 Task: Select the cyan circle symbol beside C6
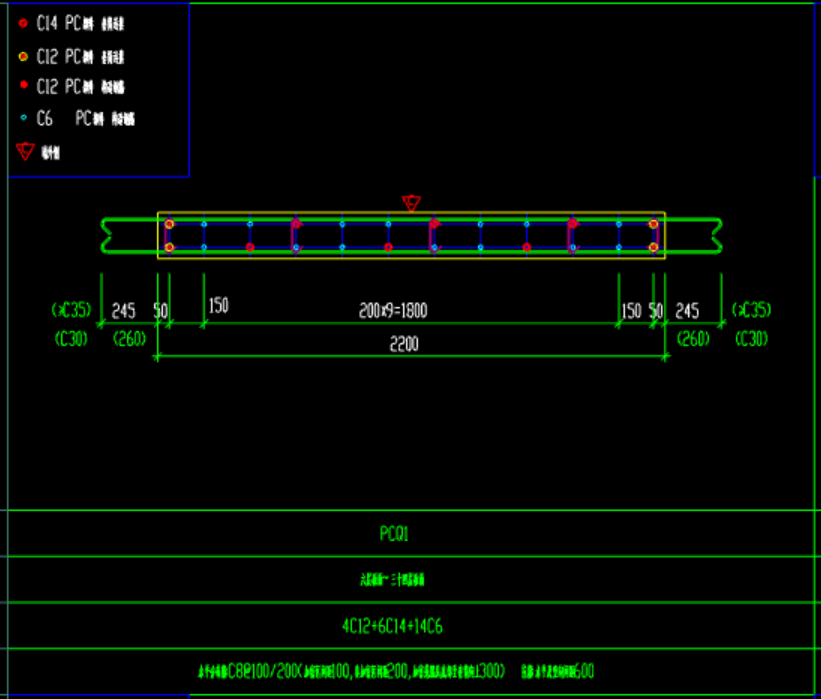24,118
